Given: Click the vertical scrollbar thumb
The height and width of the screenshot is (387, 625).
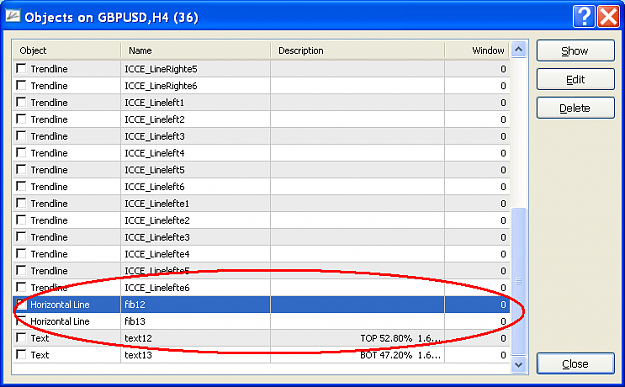Looking at the screenshot, I should (519, 281).
